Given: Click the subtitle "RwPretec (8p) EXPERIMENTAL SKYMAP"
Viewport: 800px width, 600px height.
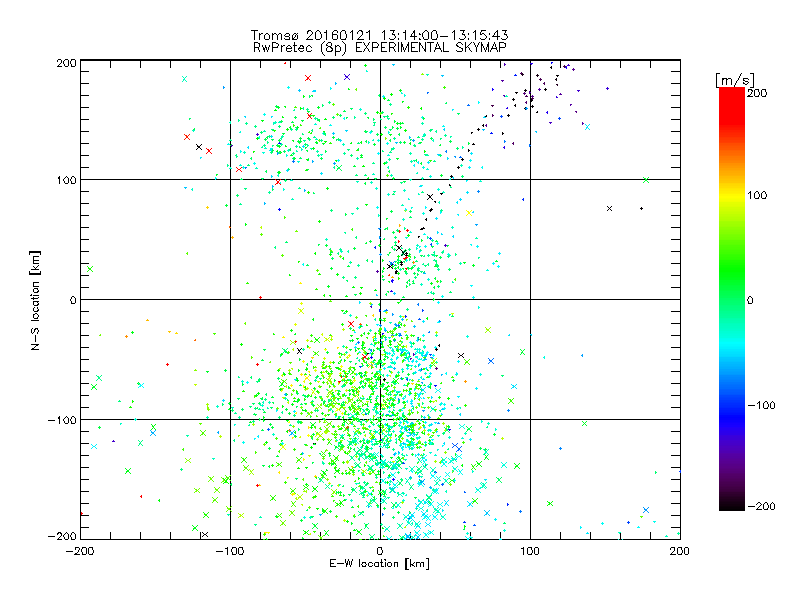Looking at the screenshot, I should point(379,48).
